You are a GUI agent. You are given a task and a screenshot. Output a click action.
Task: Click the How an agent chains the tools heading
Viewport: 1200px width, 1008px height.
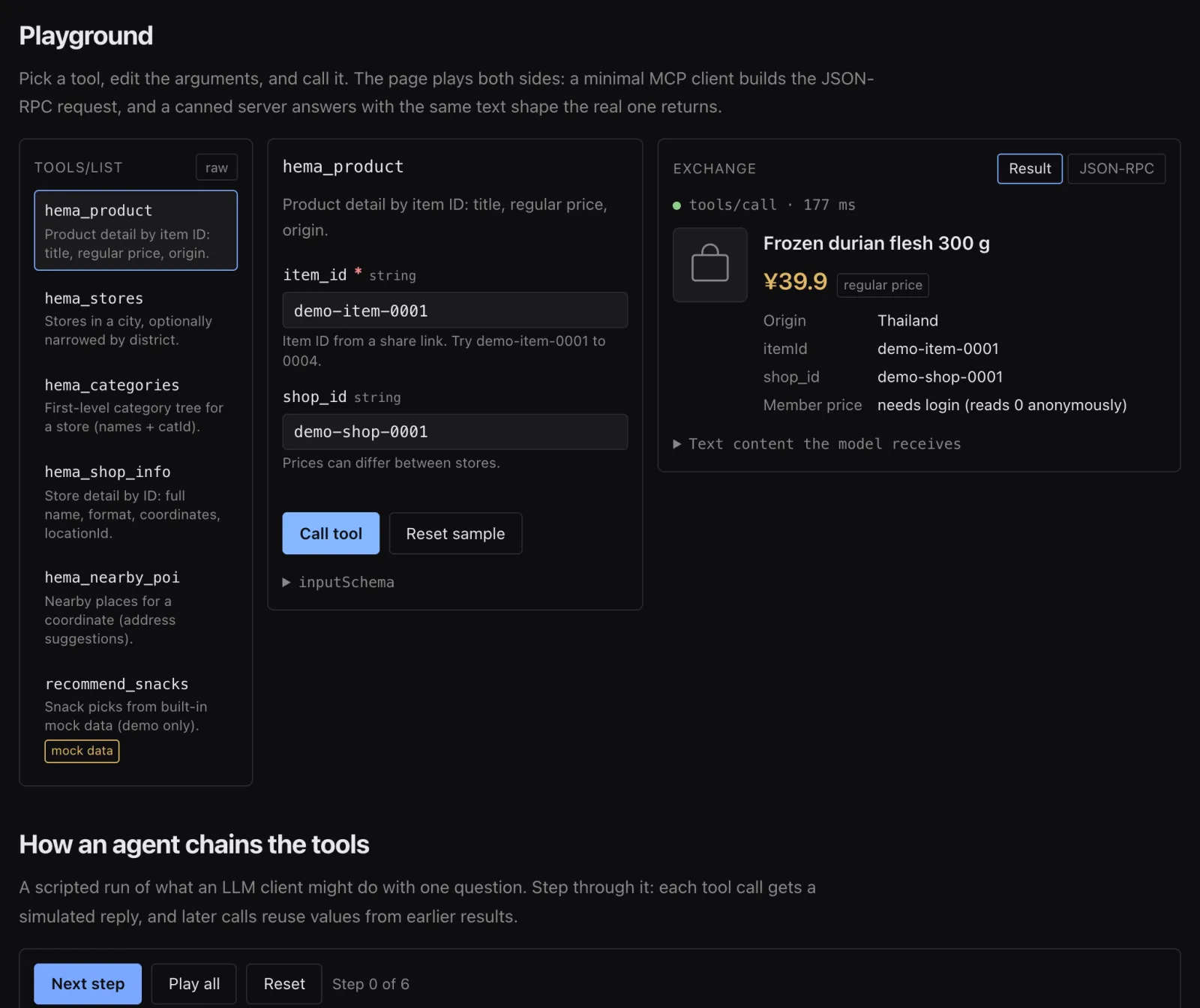194,844
